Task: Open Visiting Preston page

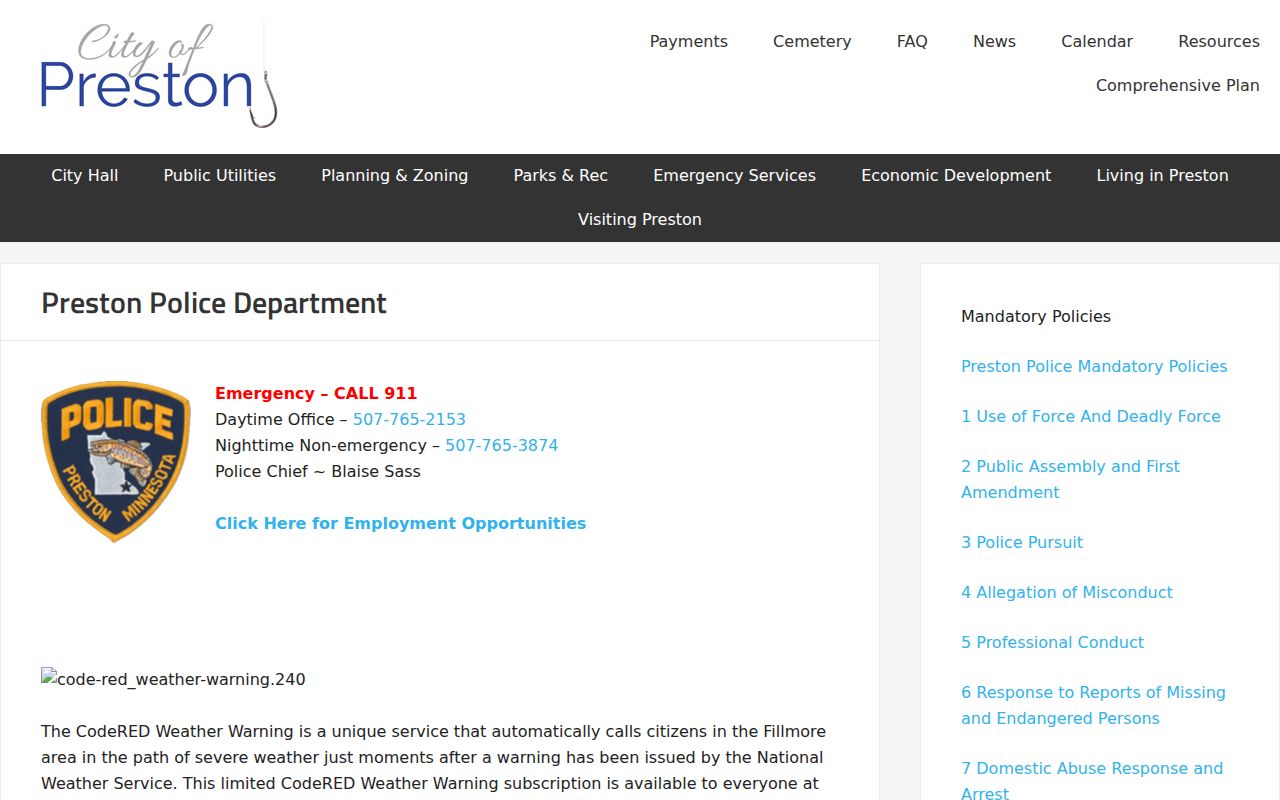Action: tap(640, 219)
